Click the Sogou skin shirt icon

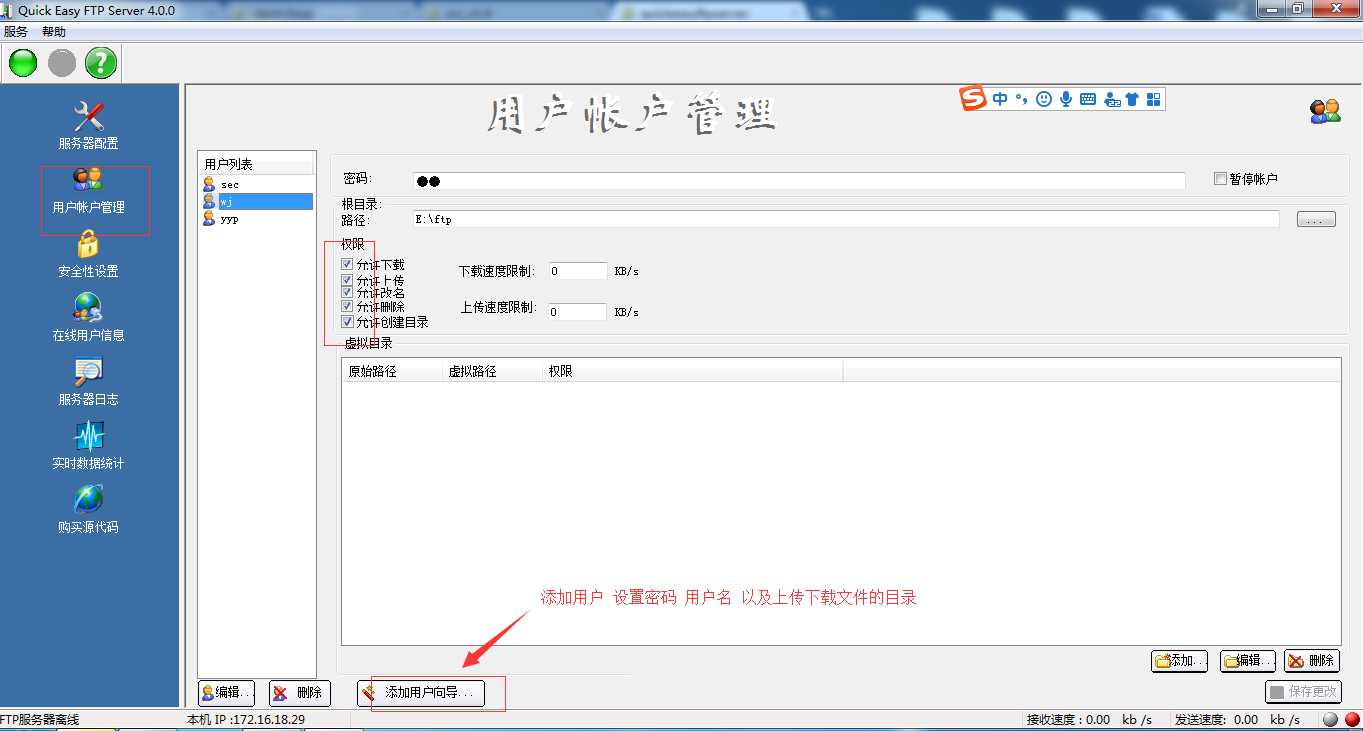coord(1132,99)
